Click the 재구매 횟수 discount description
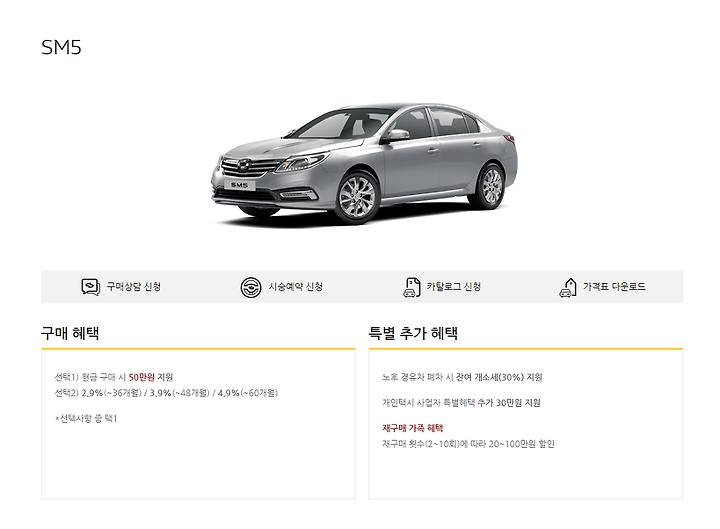720x529 pixels. click(468, 444)
